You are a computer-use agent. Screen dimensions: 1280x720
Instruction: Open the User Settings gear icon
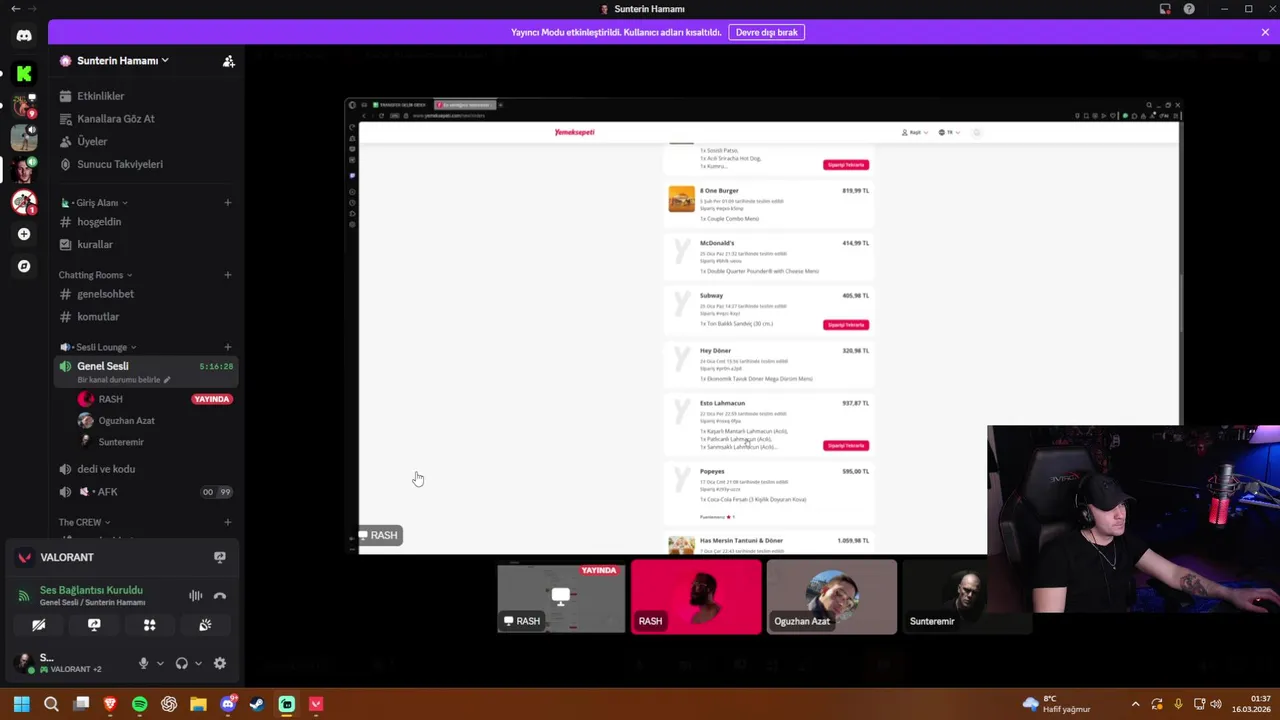click(x=220, y=663)
